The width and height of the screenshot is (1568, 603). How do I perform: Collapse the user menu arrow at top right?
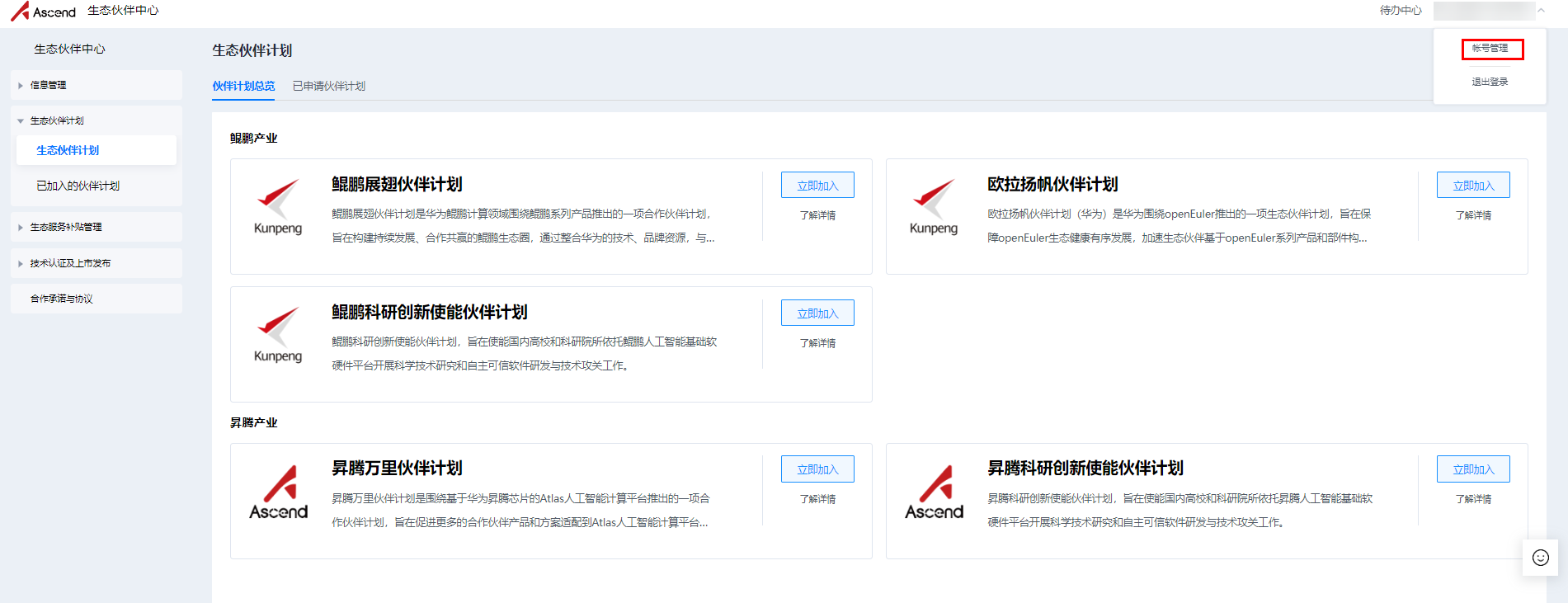(x=1541, y=11)
